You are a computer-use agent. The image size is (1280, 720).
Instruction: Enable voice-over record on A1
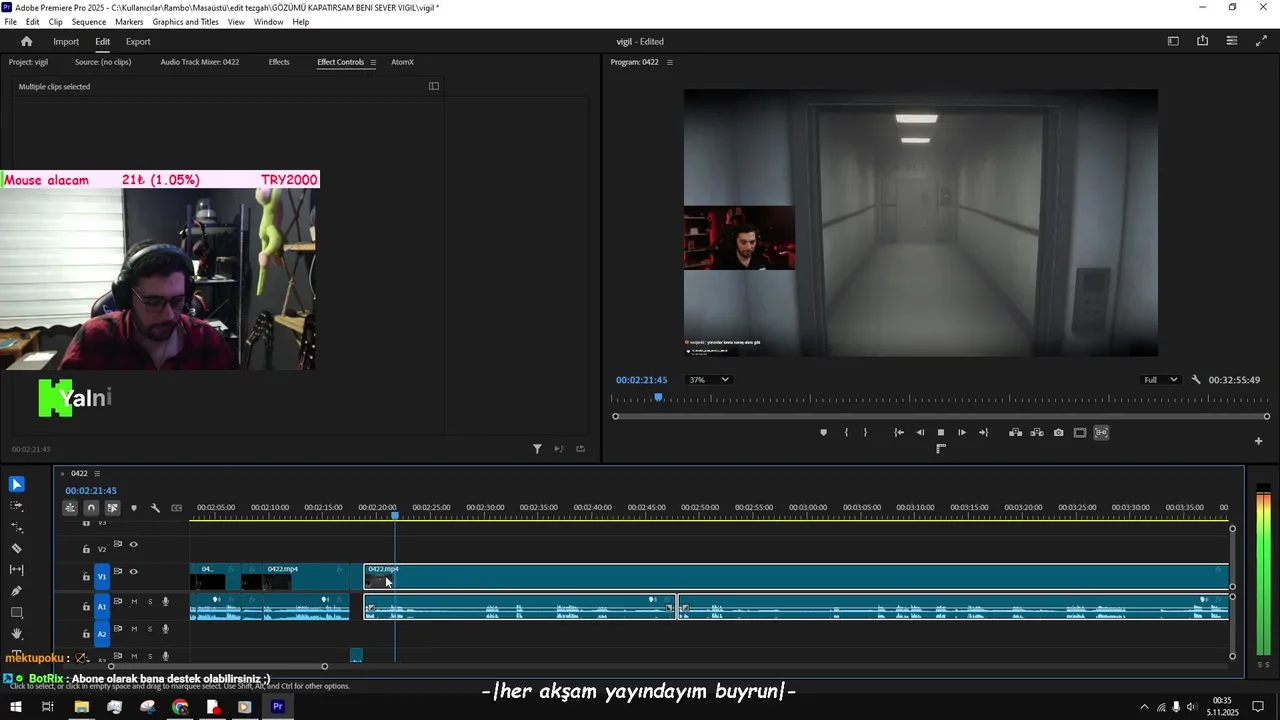[x=166, y=602]
